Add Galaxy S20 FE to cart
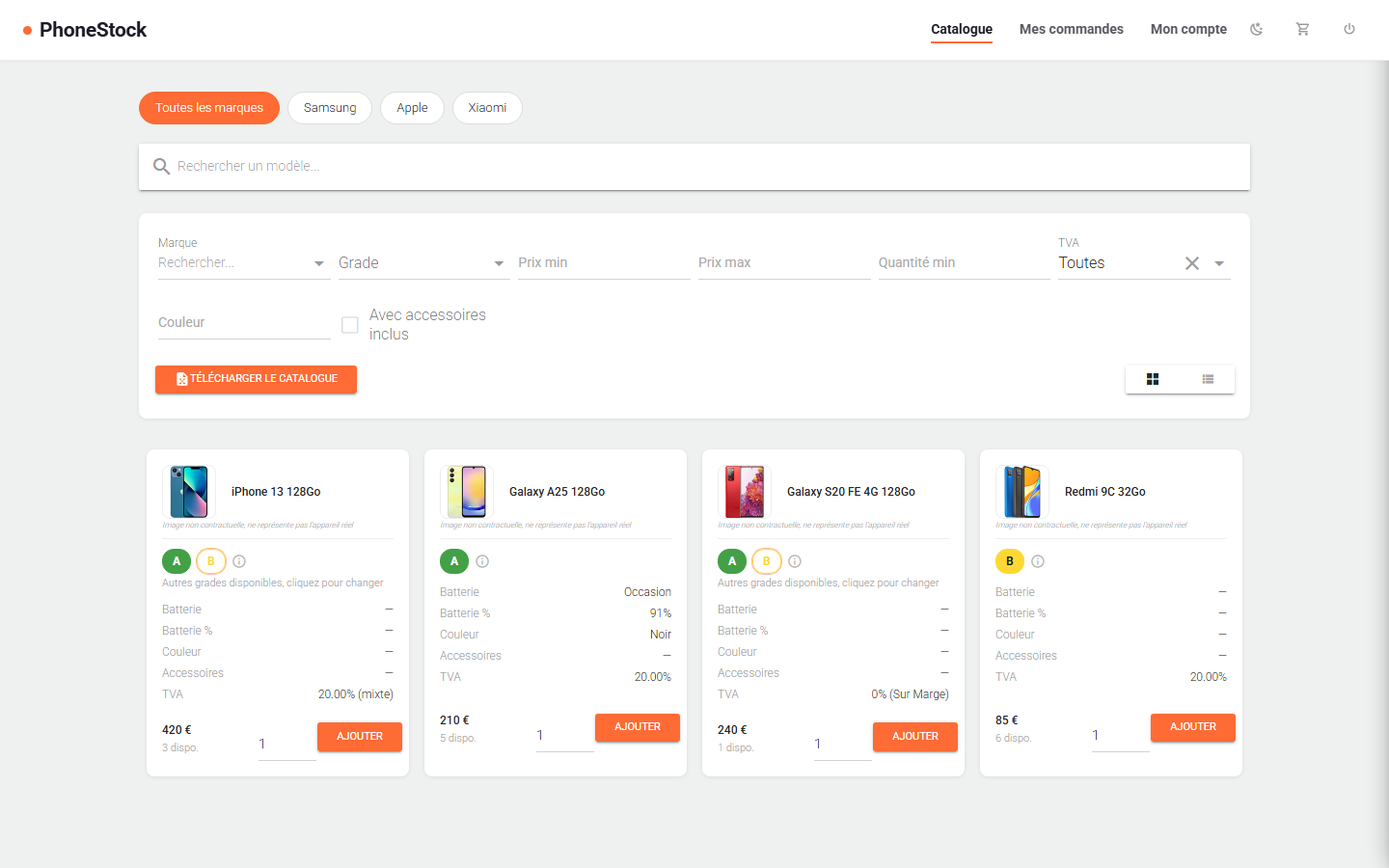1389x868 pixels. point(915,737)
